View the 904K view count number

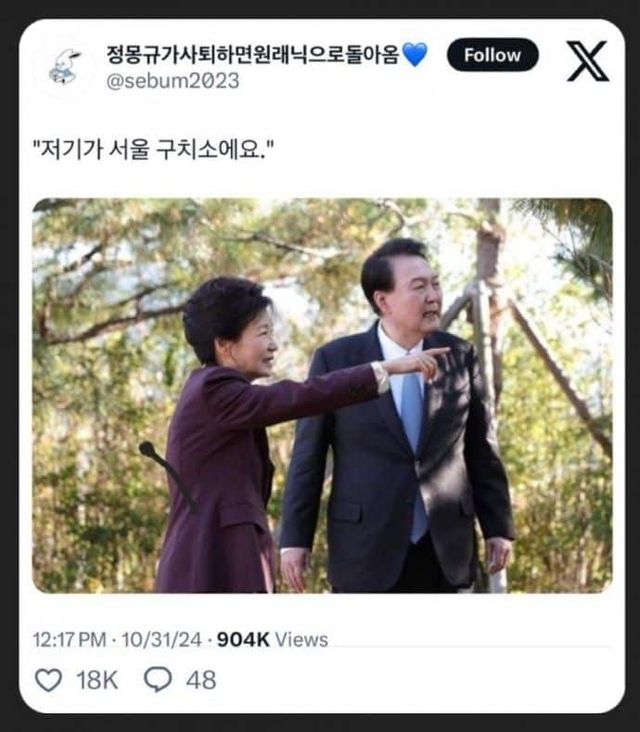click(243, 639)
